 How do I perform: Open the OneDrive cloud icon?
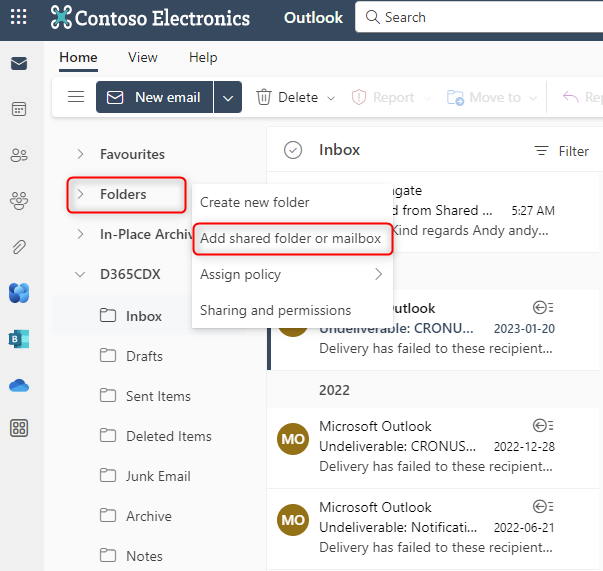click(x=19, y=385)
